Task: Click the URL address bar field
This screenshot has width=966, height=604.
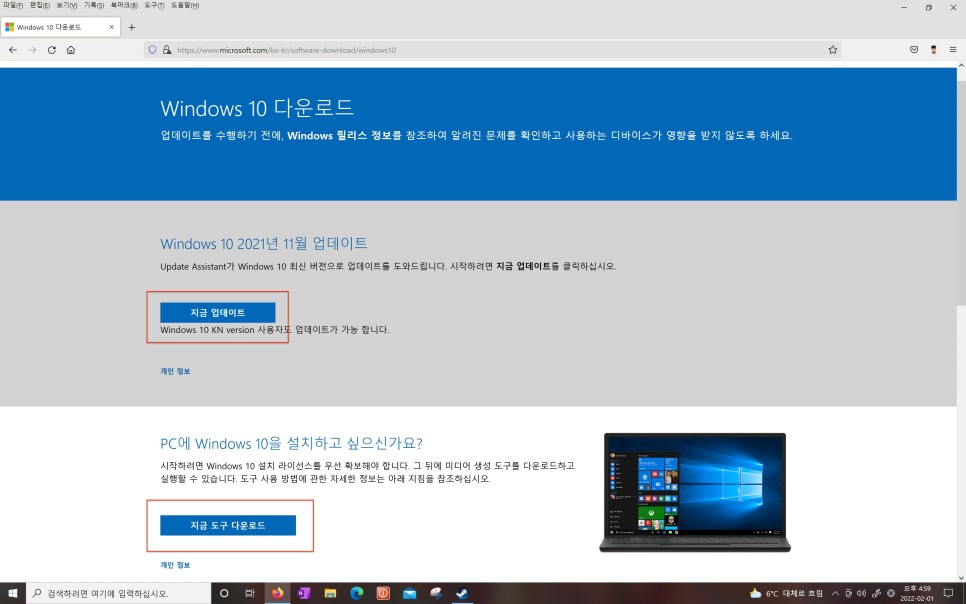Action: pyautogui.click(x=493, y=50)
